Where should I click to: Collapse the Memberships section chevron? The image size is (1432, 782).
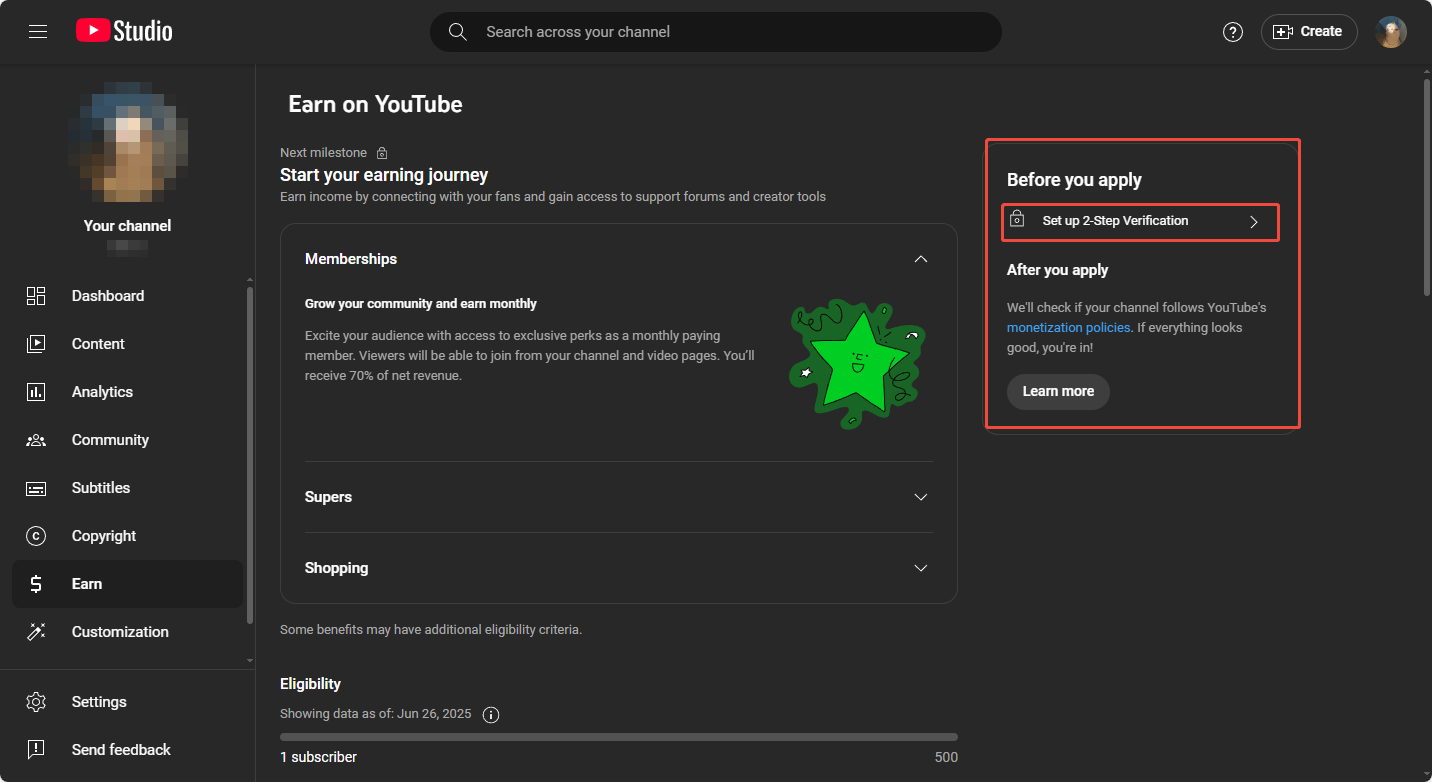(921, 259)
